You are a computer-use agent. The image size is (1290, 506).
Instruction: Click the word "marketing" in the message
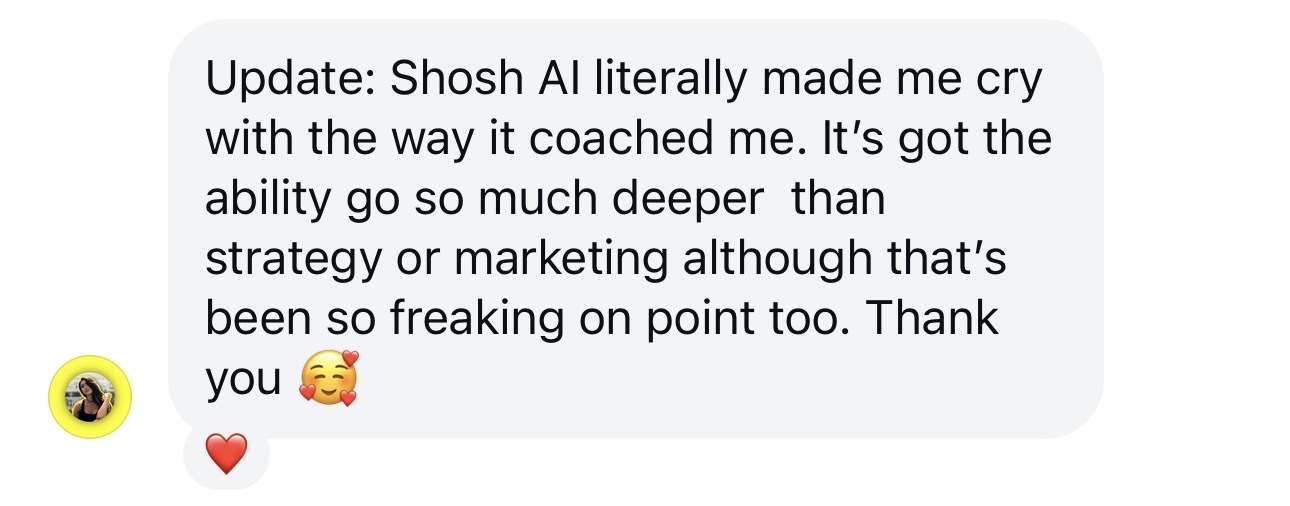561,258
